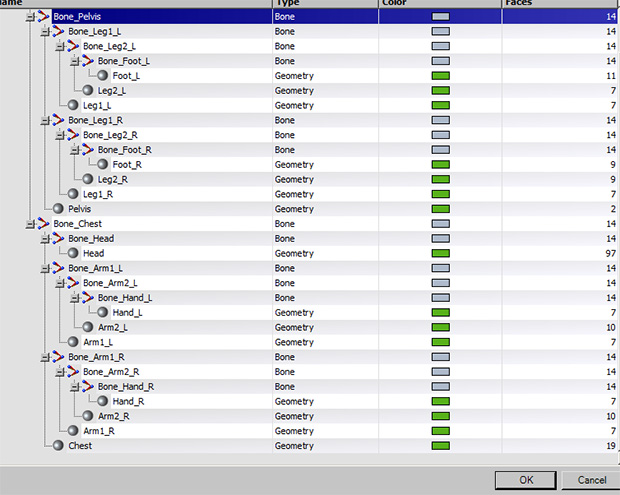The height and width of the screenshot is (495, 620).
Task: Select the Leg1_R geometry row
Action: point(310,194)
